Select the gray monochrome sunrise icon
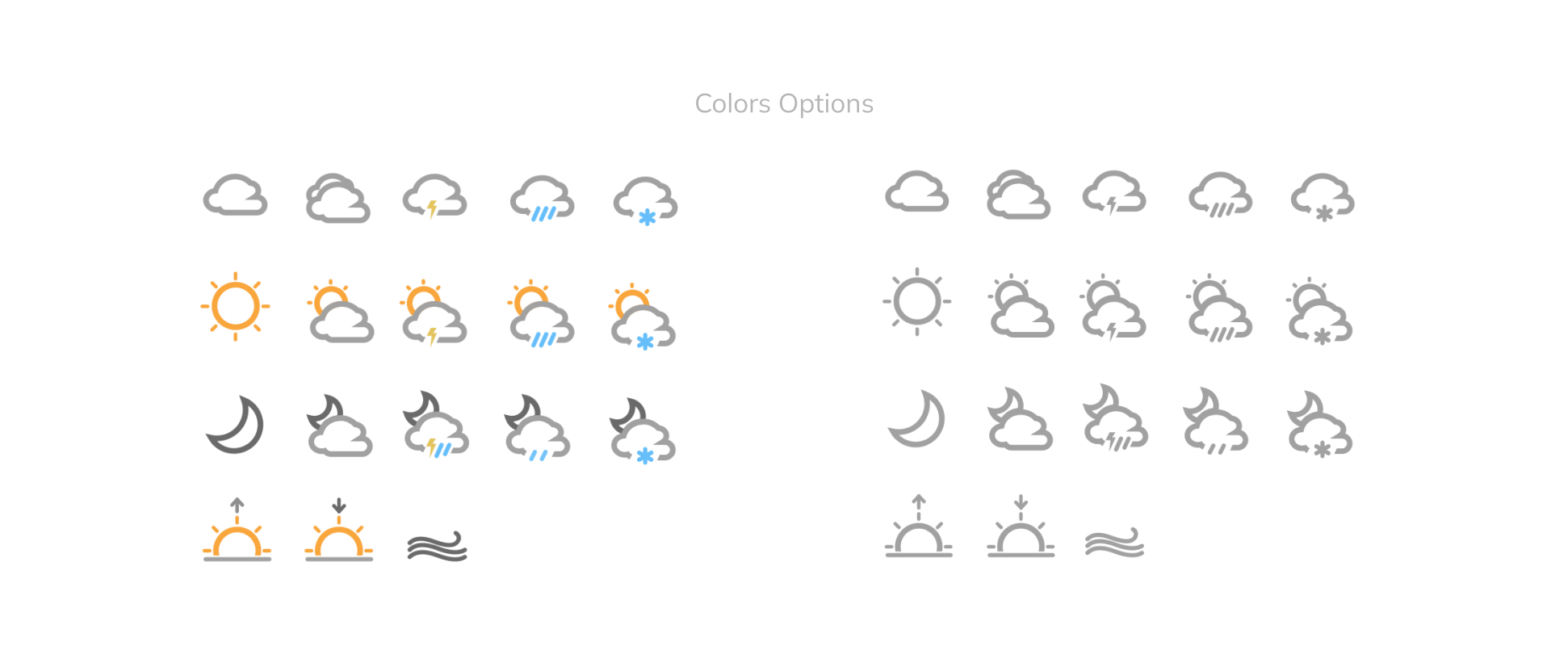 (x=919, y=526)
